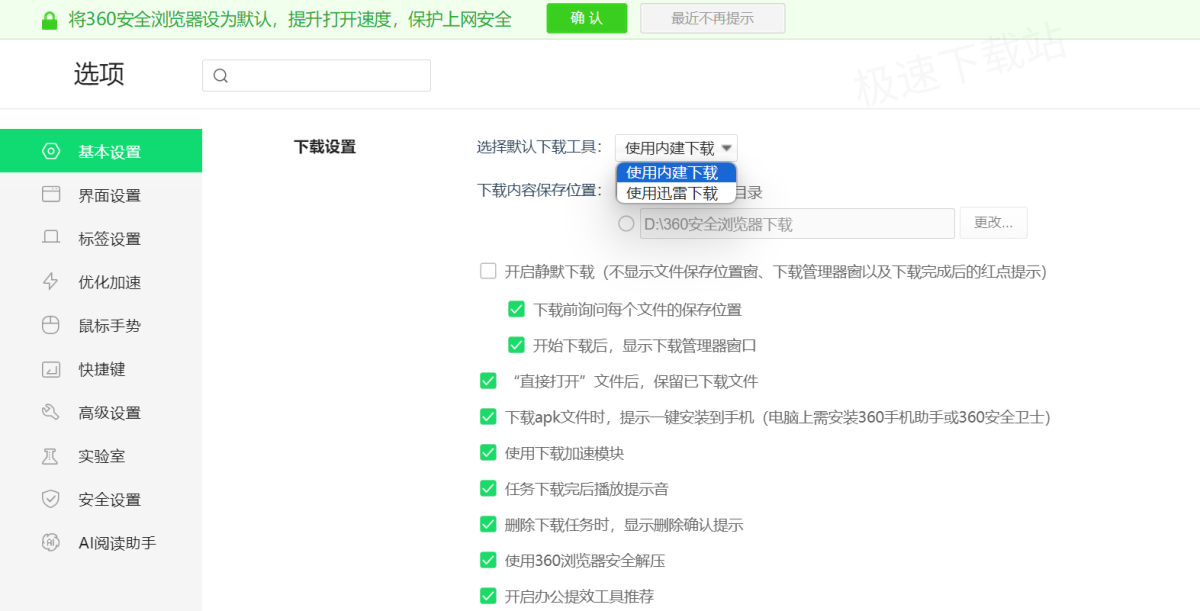Click the D:\360安全浏览器下载 path field
Image resolution: width=1200 pixels, height=611 pixels.
point(797,223)
